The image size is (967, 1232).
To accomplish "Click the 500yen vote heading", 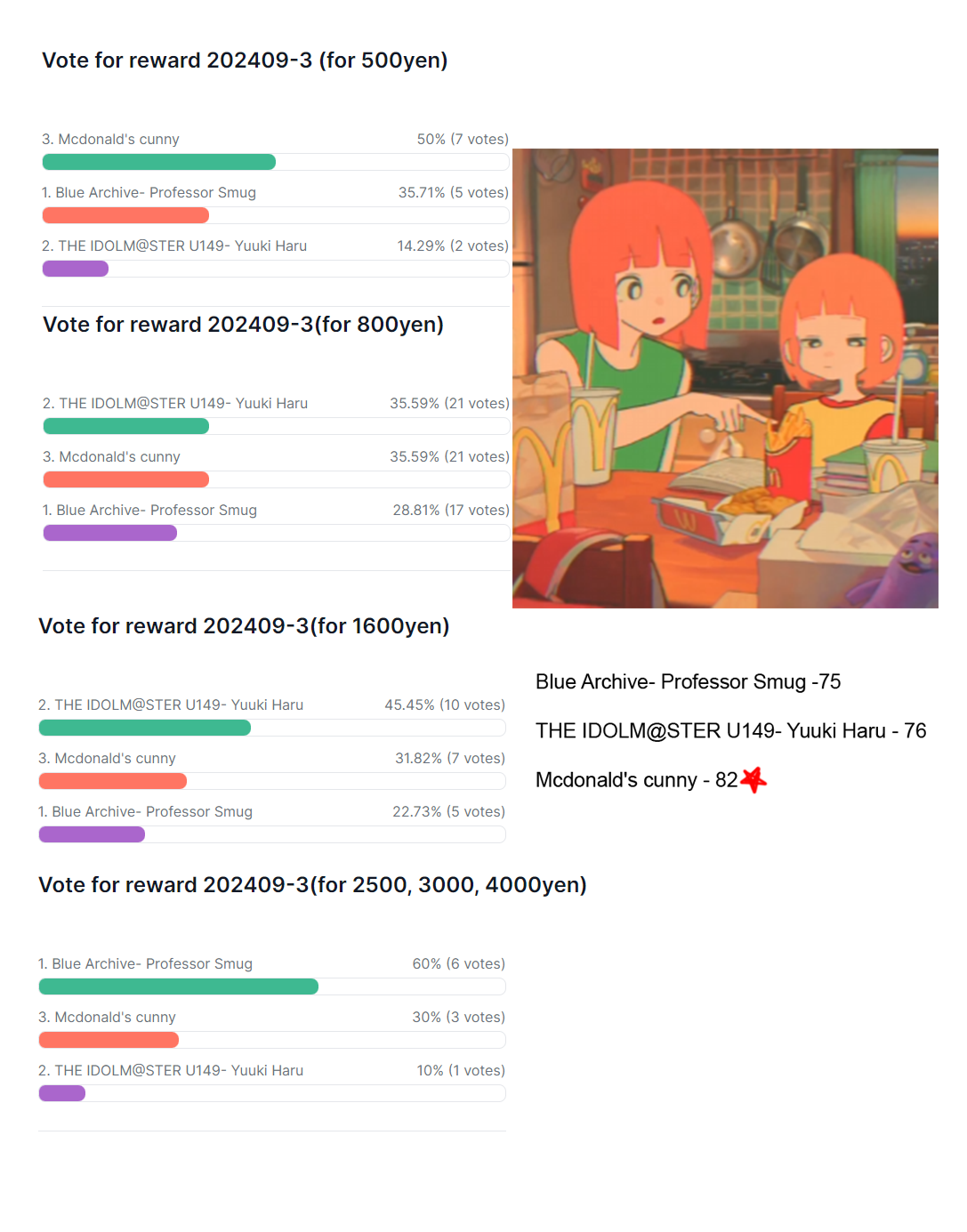I will (245, 60).
